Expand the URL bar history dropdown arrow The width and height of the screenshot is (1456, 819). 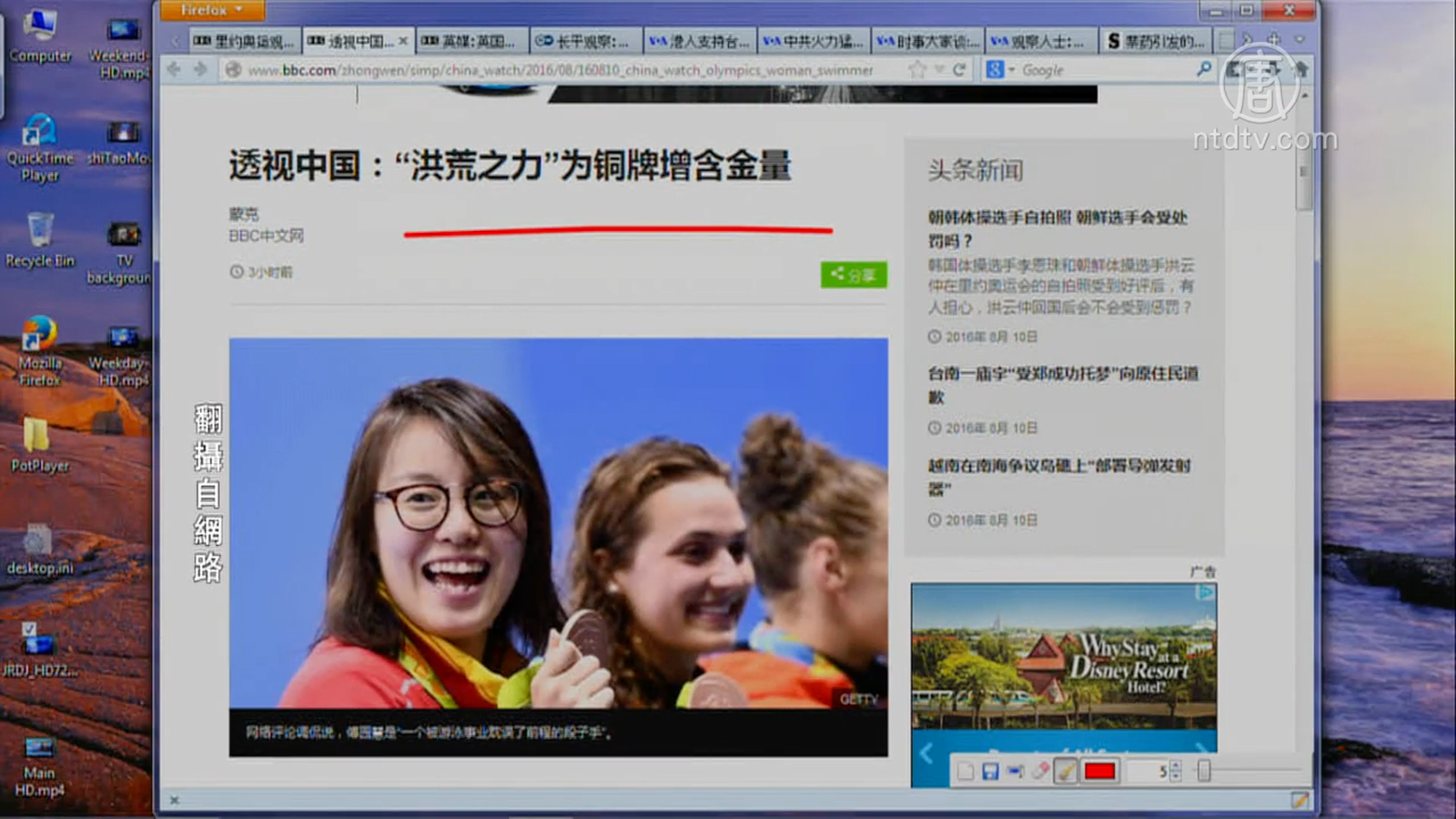tap(939, 70)
